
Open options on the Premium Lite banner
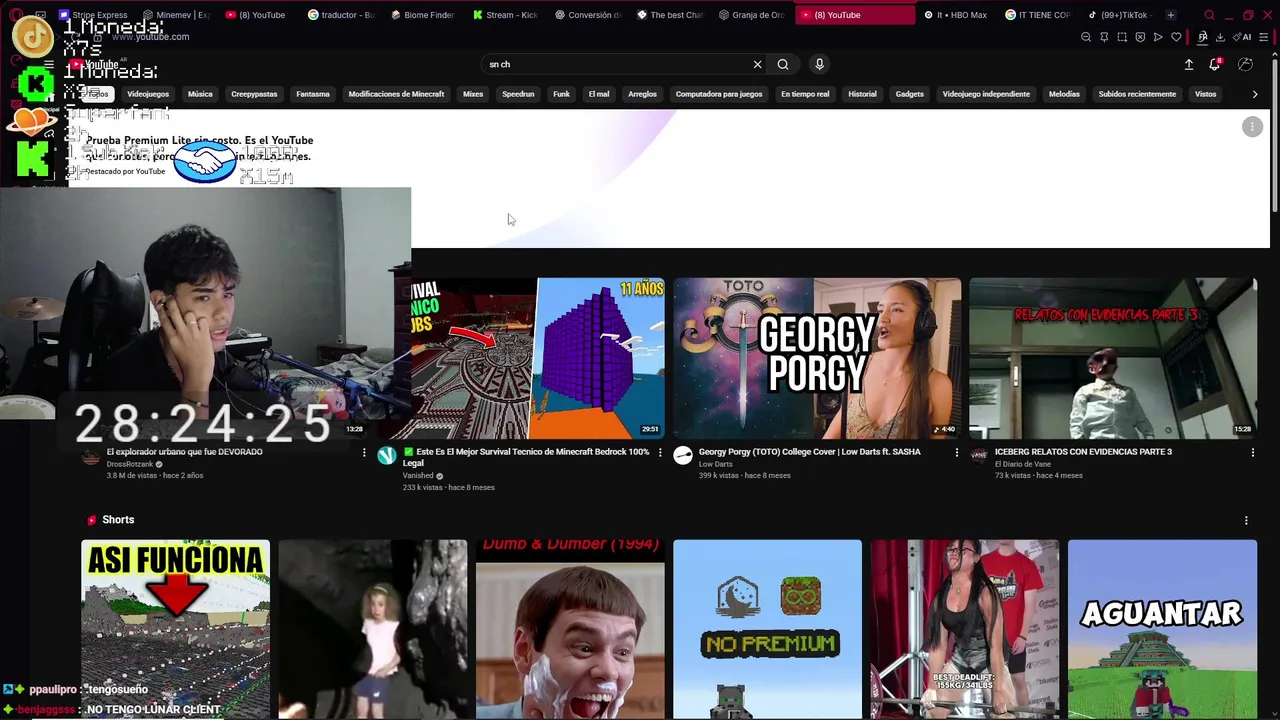pyautogui.click(x=1252, y=126)
